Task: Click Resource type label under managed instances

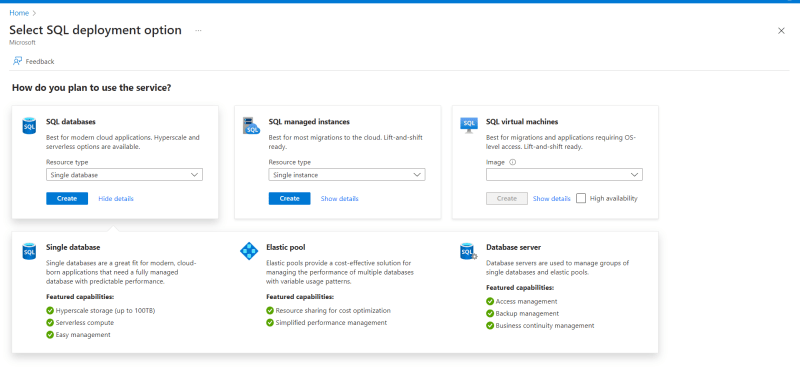Action: pos(289,162)
